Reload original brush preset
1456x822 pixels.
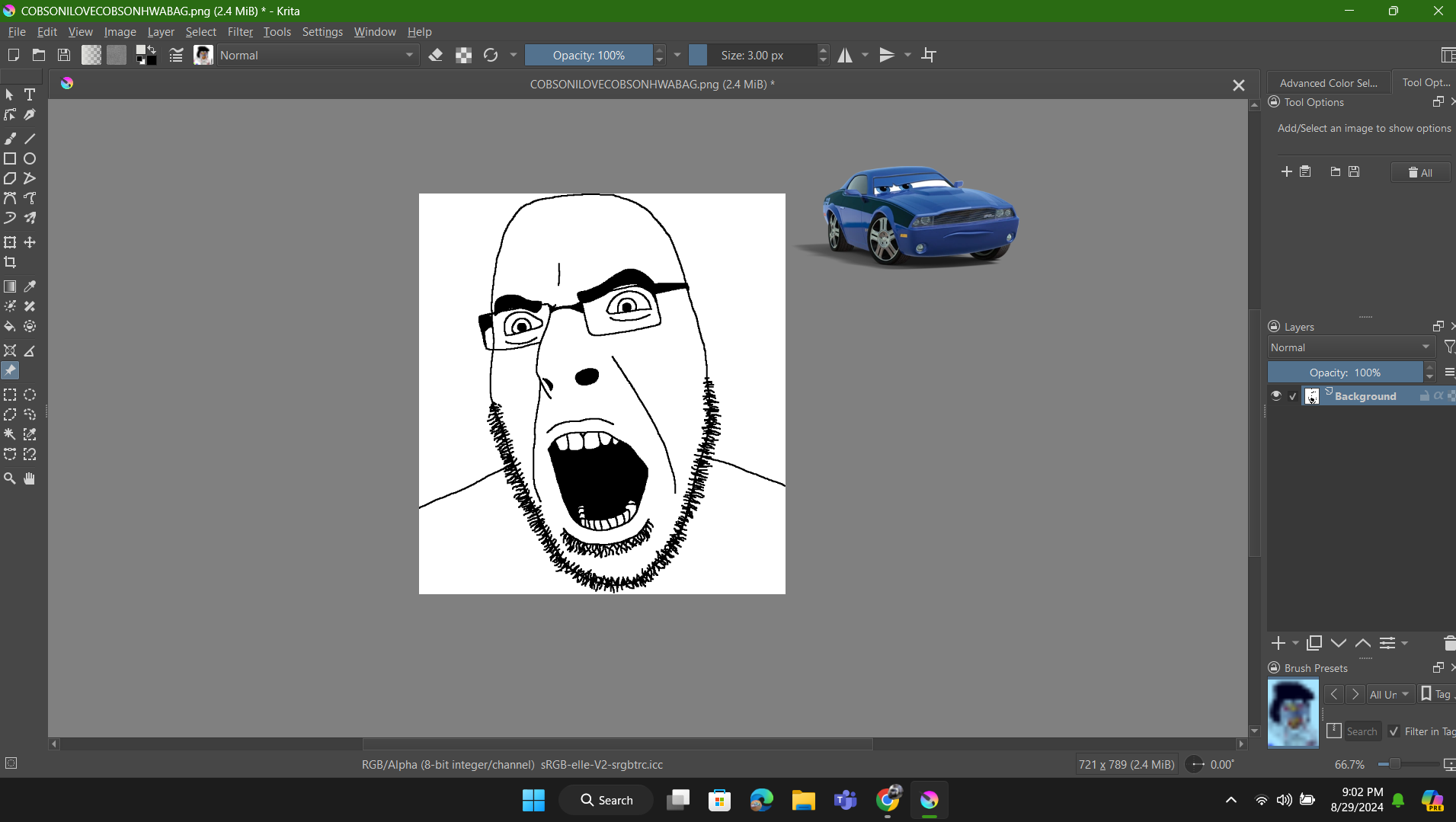(x=491, y=55)
